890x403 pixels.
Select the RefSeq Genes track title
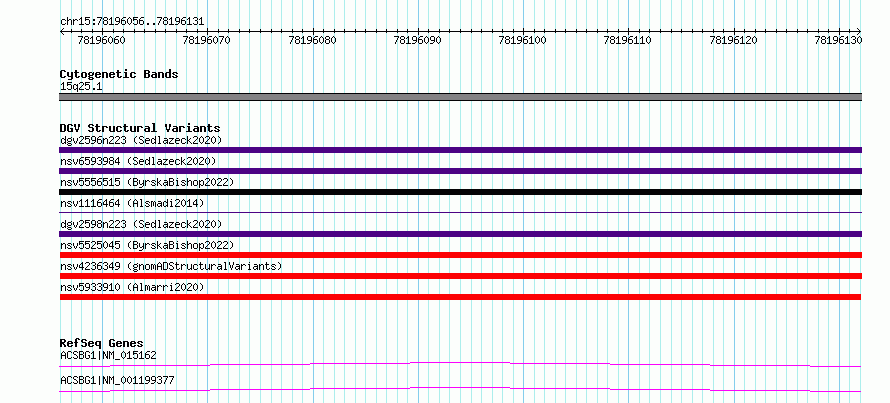(101, 343)
